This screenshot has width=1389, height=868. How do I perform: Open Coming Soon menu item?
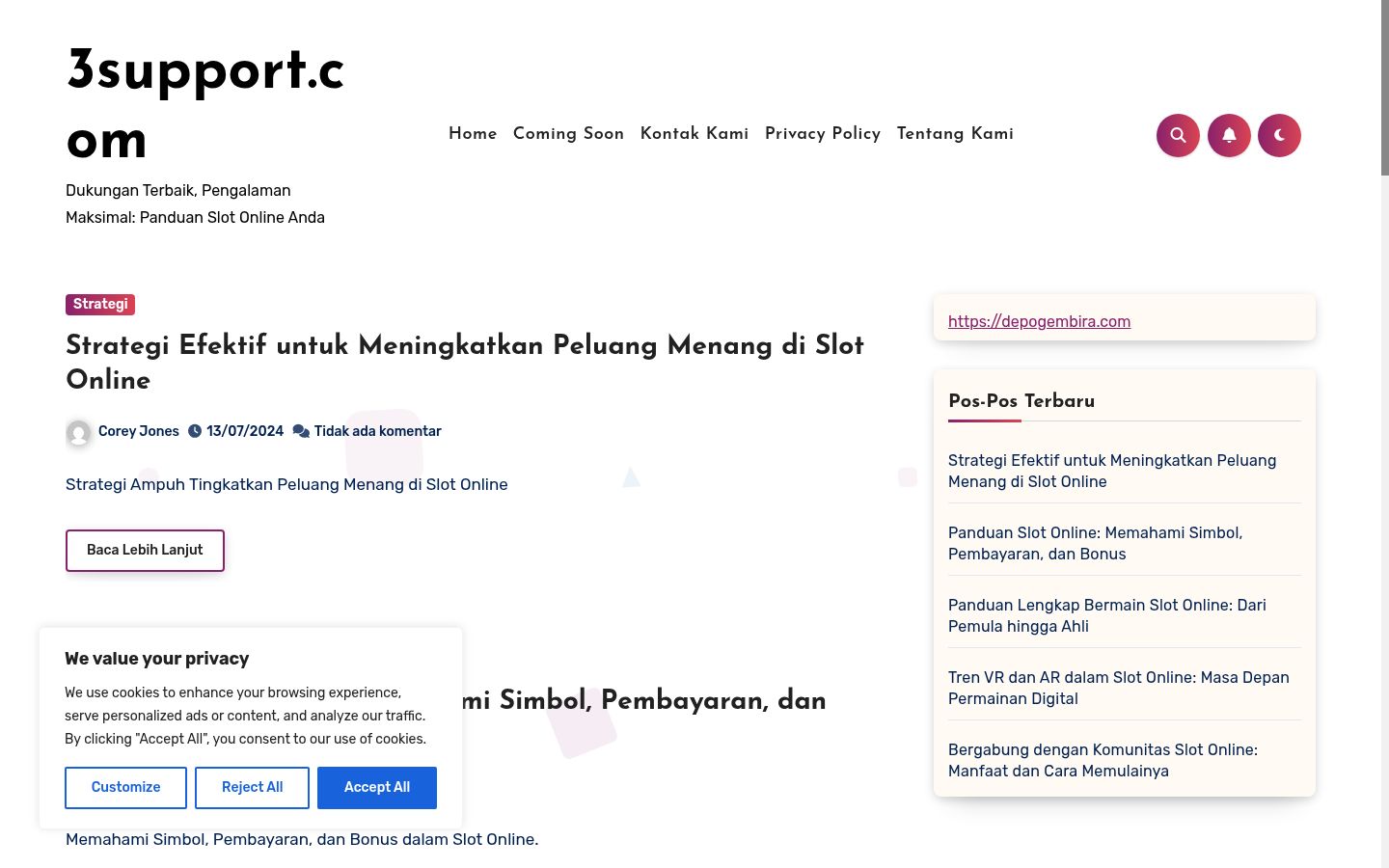[568, 134]
